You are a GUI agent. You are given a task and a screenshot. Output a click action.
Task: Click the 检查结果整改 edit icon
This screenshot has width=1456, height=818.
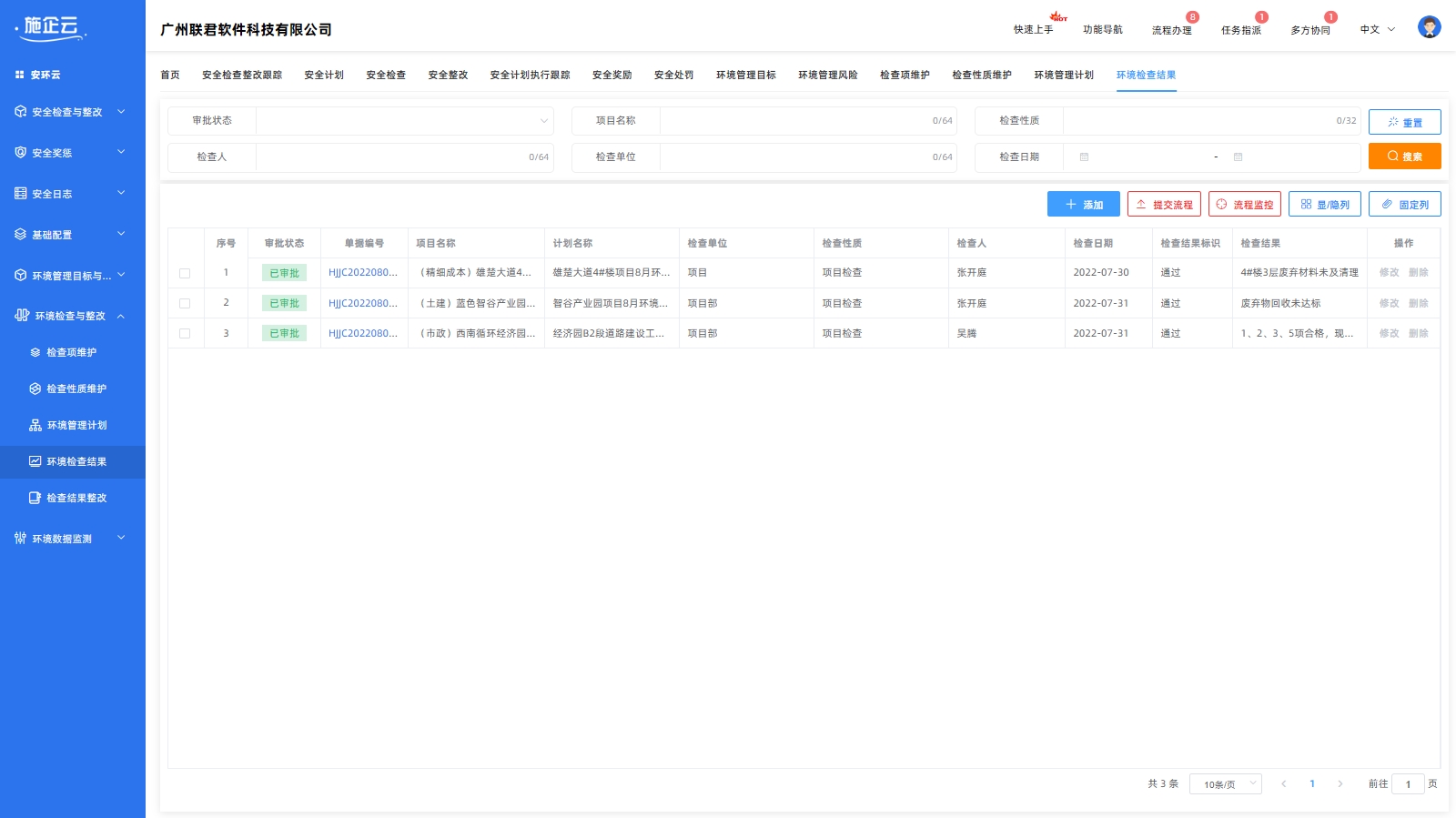pos(35,498)
